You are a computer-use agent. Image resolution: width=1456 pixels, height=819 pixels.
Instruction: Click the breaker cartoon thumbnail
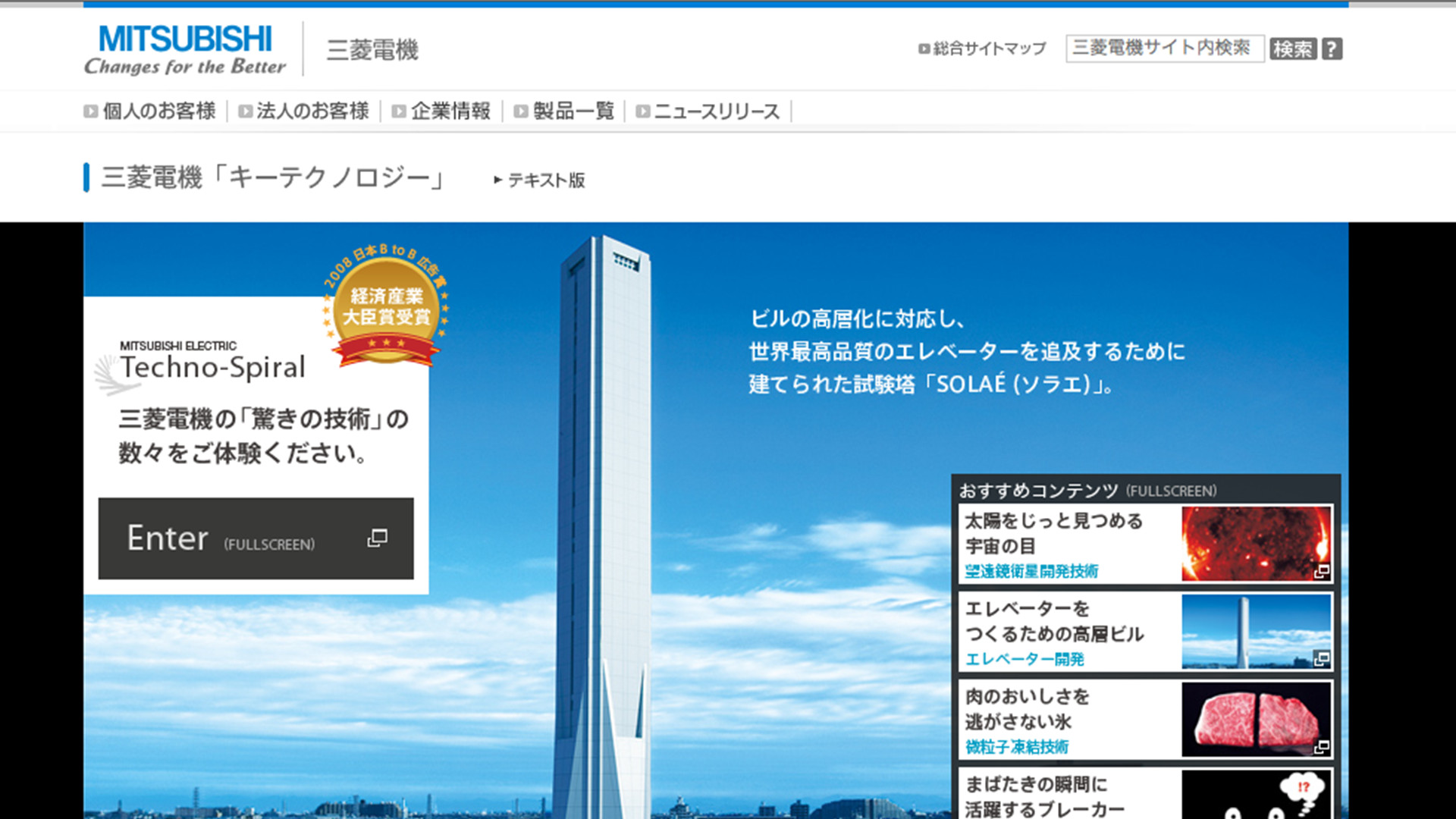tap(1256, 795)
